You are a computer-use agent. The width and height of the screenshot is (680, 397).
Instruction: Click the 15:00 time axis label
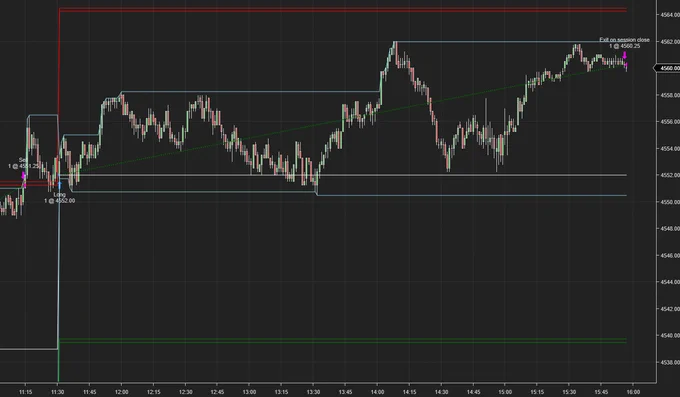point(505,392)
